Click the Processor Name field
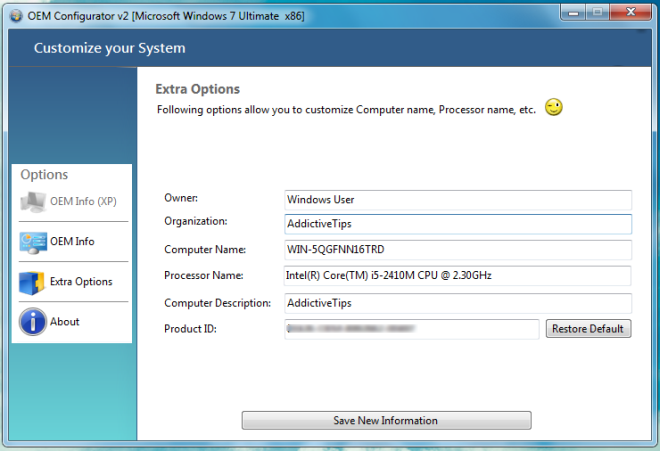This screenshot has height=451, width=660. 457,275
